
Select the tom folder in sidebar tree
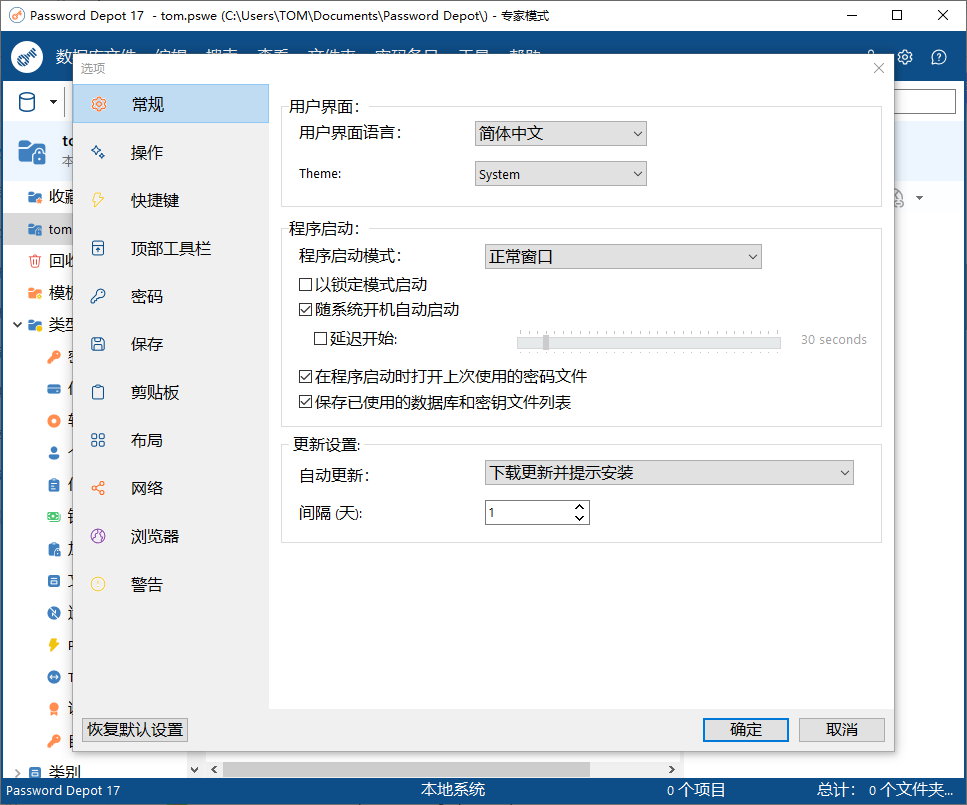pyautogui.click(x=38, y=229)
